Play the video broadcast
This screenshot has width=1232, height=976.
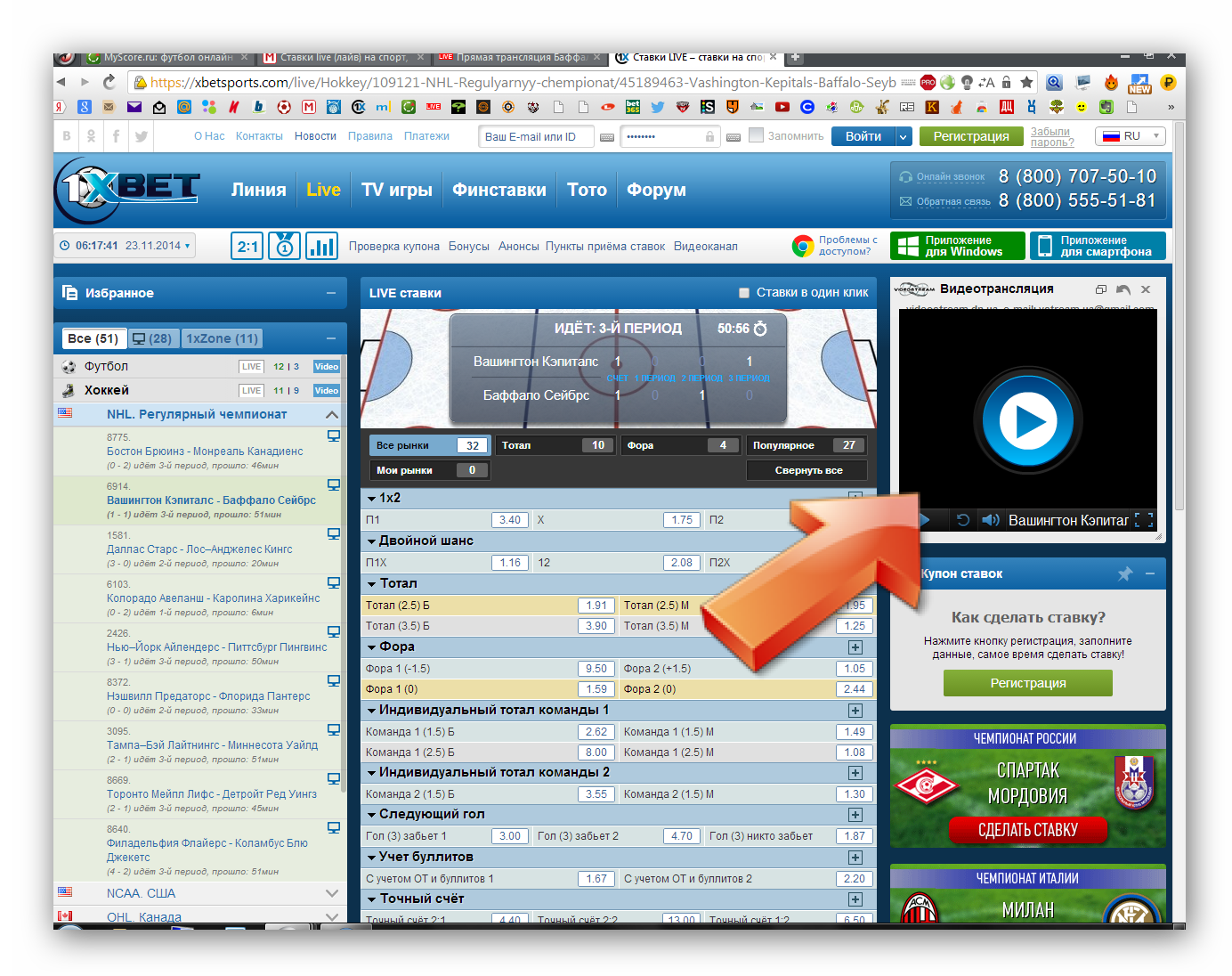1028,420
